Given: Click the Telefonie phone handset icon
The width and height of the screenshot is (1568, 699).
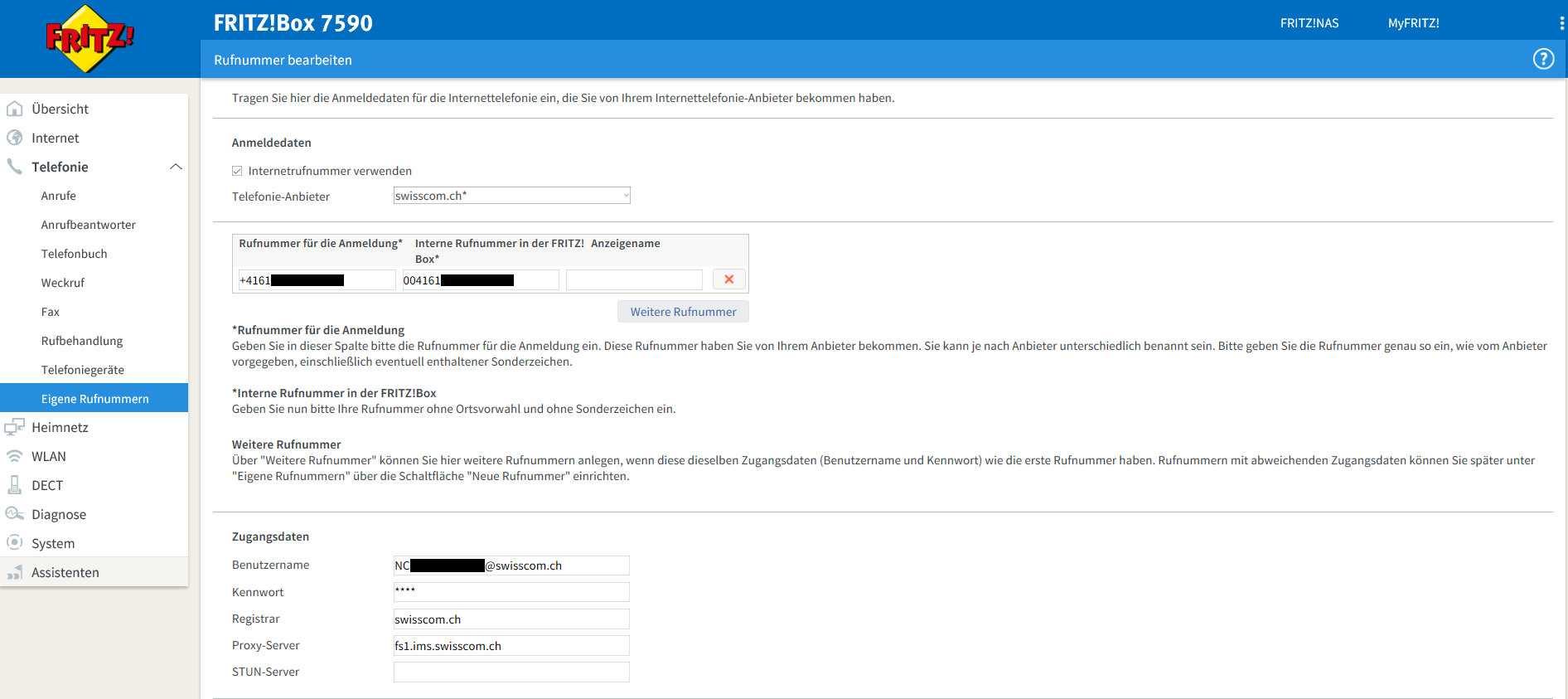Looking at the screenshot, I should point(14,167).
